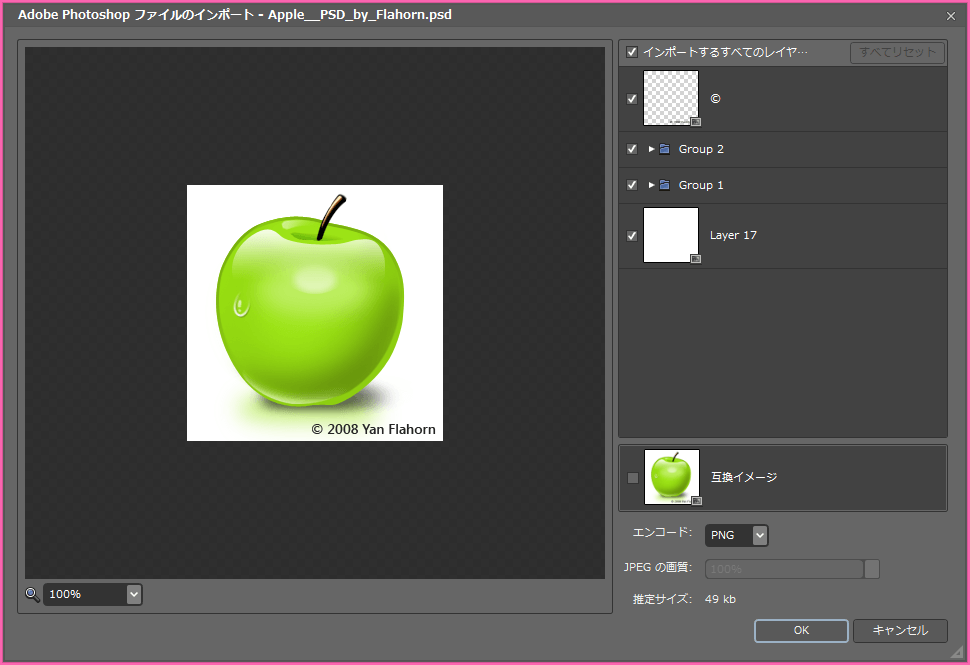This screenshot has width=970, height=665.
Task: Click the OK button
Action: 800,630
